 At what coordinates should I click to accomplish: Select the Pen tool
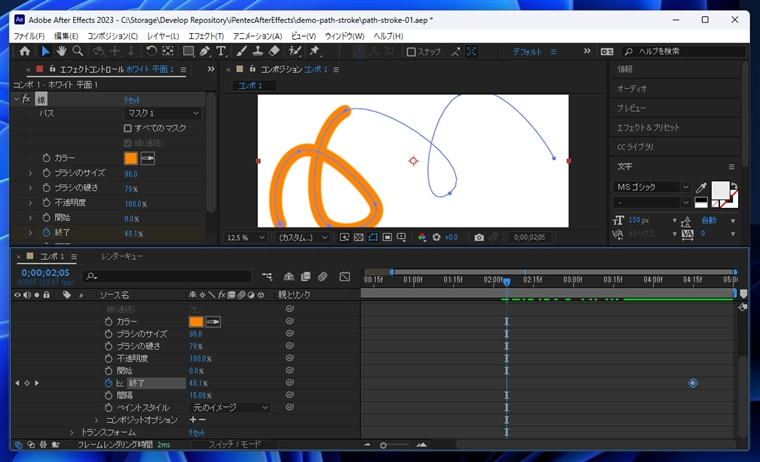coord(205,51)
